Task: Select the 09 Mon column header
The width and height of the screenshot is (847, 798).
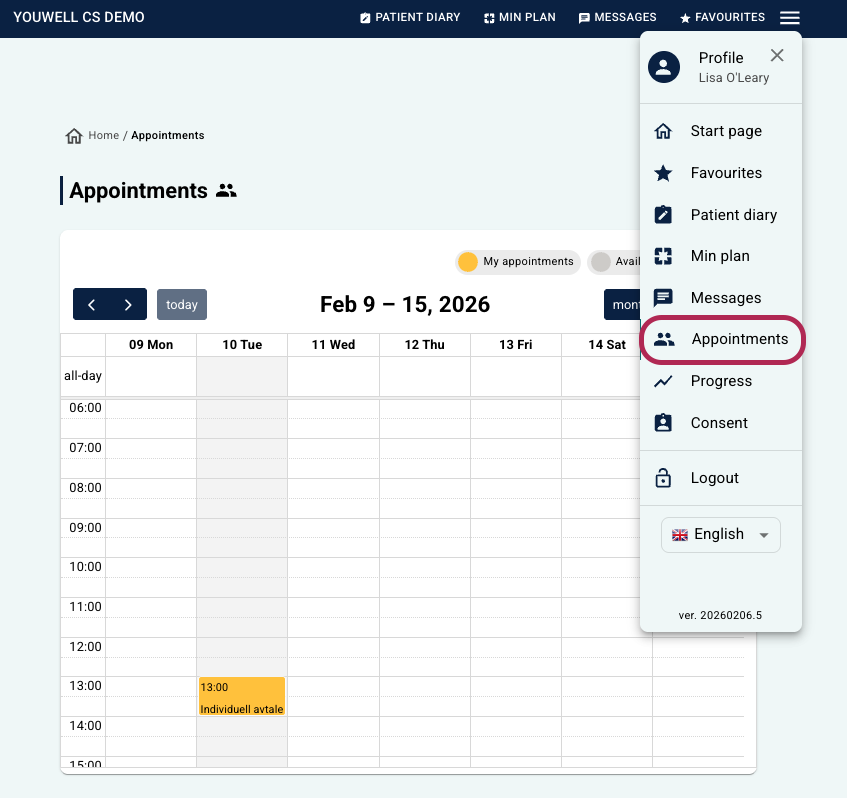Action: (151, 345)
